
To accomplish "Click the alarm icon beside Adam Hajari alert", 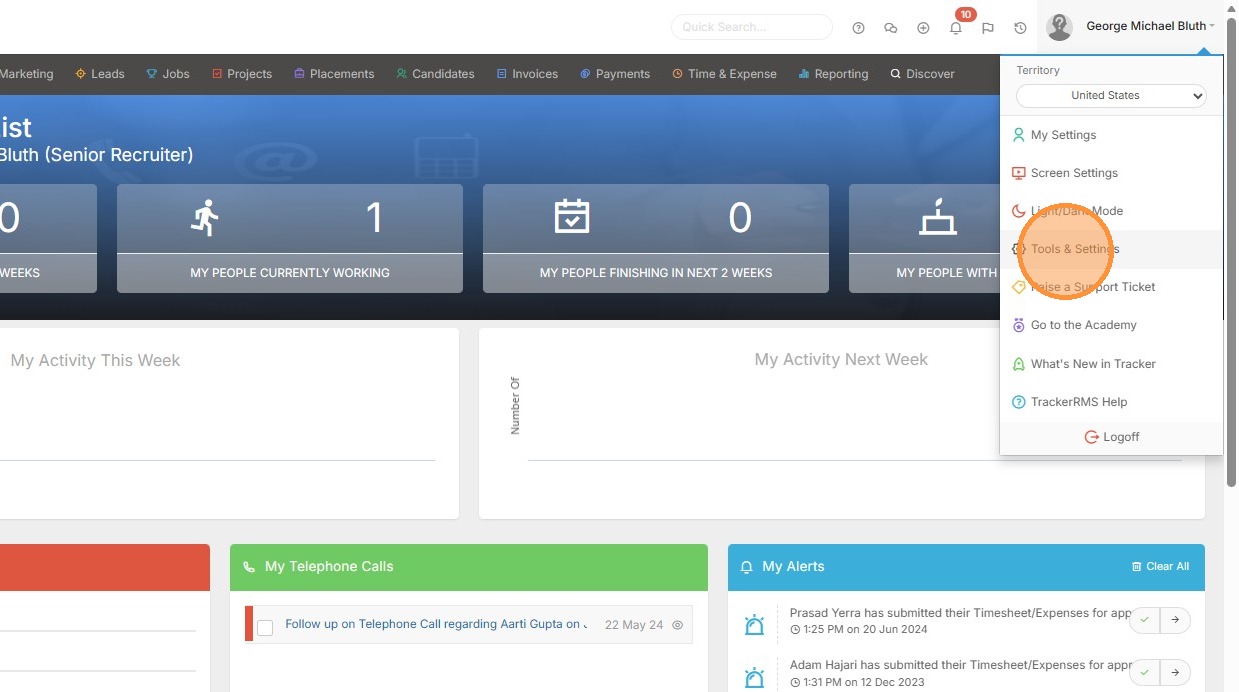I will point(755,678).
